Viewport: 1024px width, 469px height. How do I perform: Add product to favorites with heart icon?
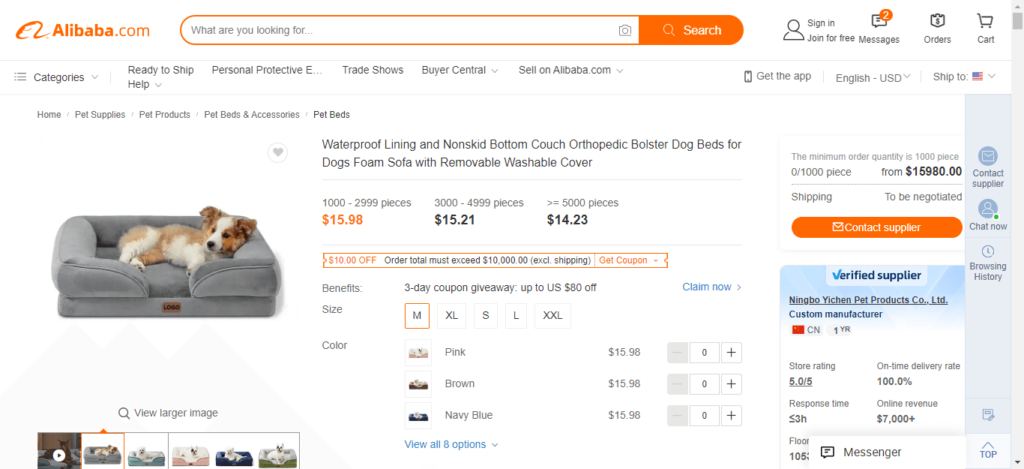coord(278,152)
